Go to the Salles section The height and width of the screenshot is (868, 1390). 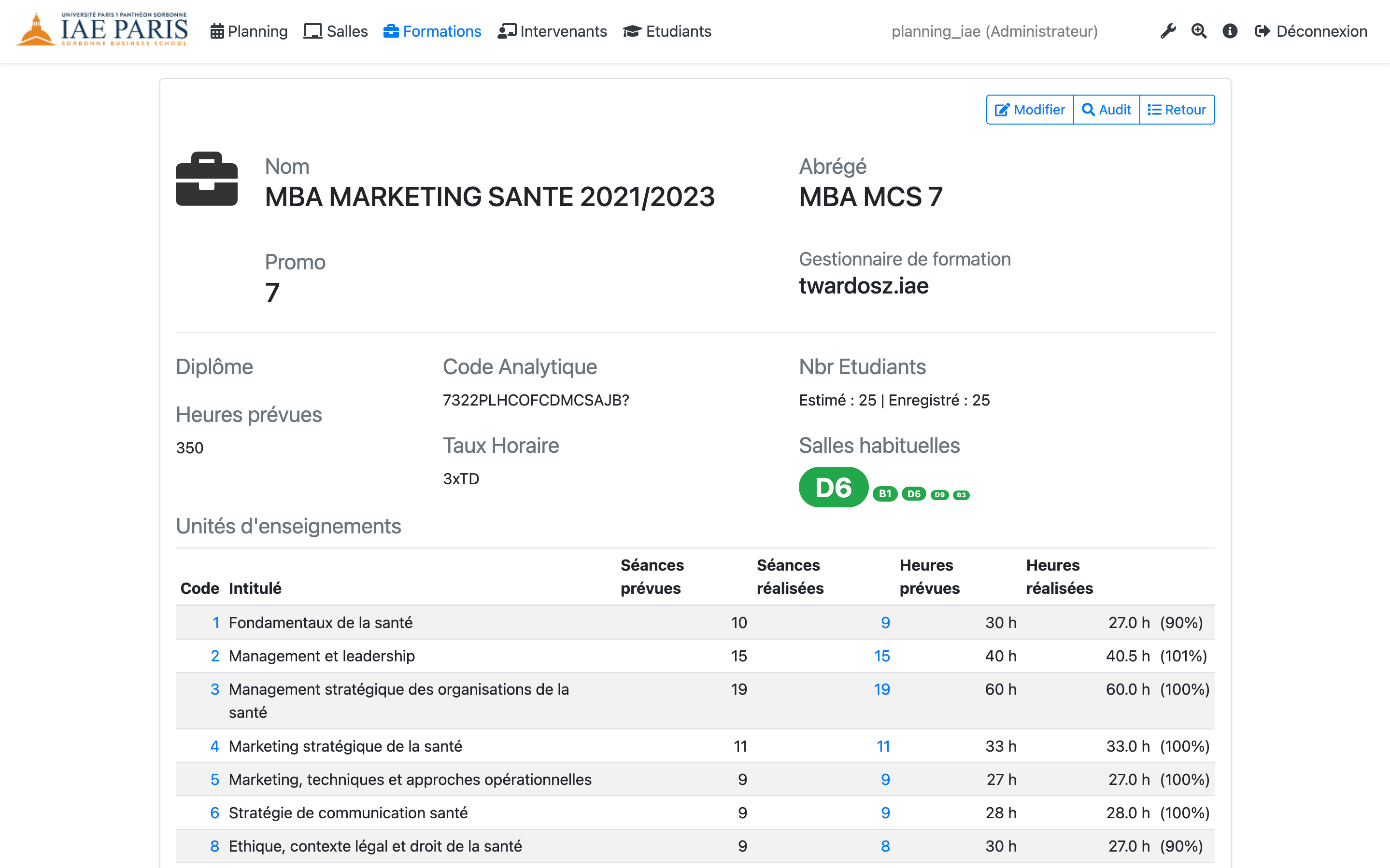pos(336,31)
